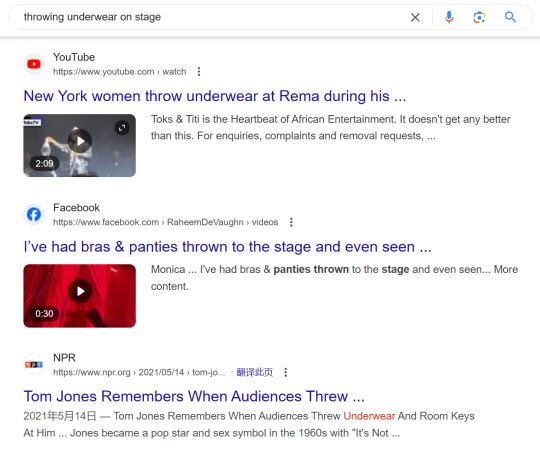Open 'I've had bras & panties thrown' link

point(228,247)
